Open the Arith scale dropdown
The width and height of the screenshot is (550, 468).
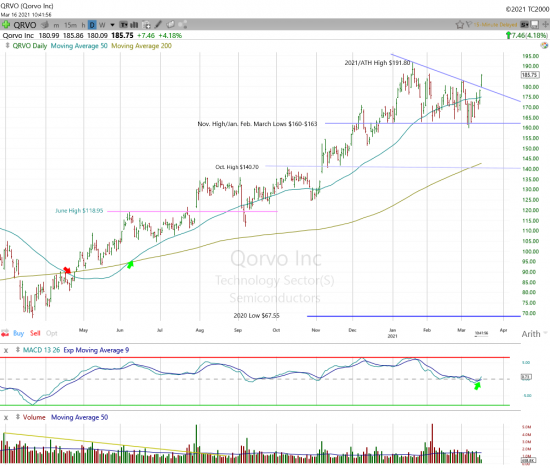(x=534, y=334)
